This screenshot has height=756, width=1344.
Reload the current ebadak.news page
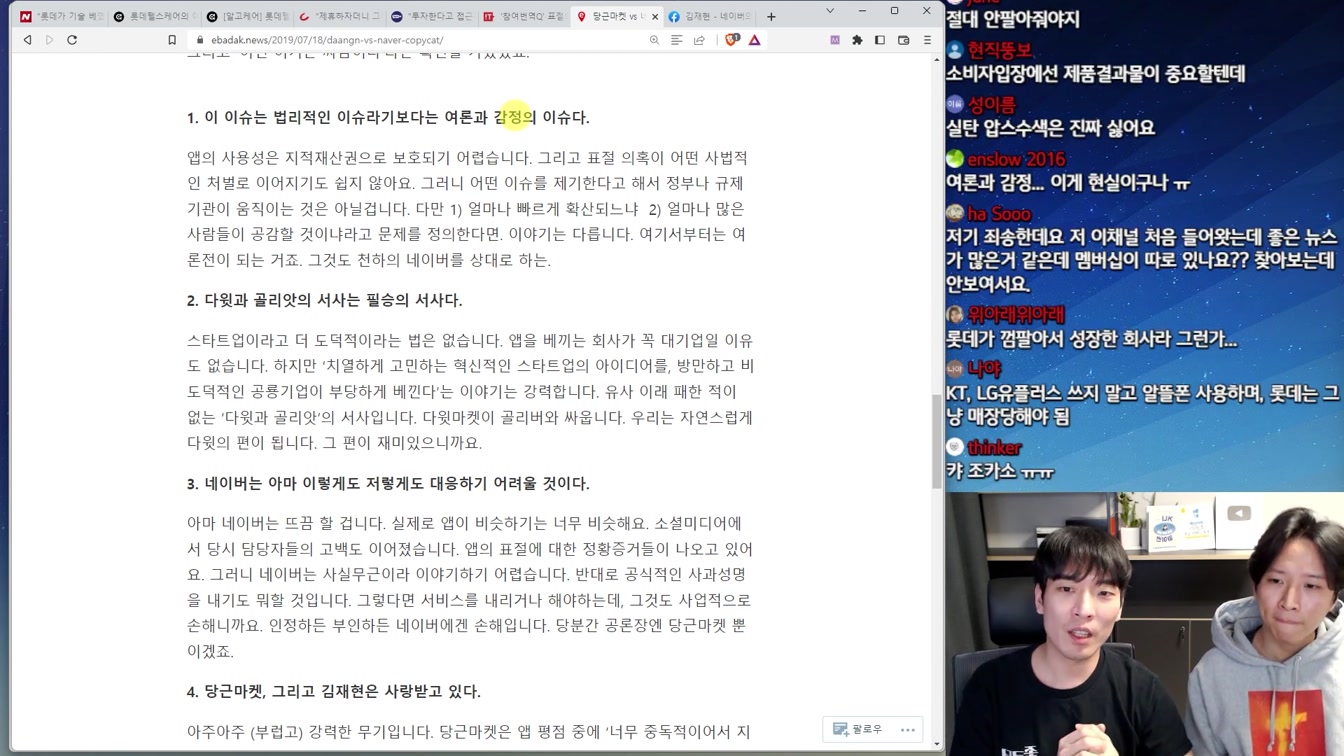pos(72,40)
